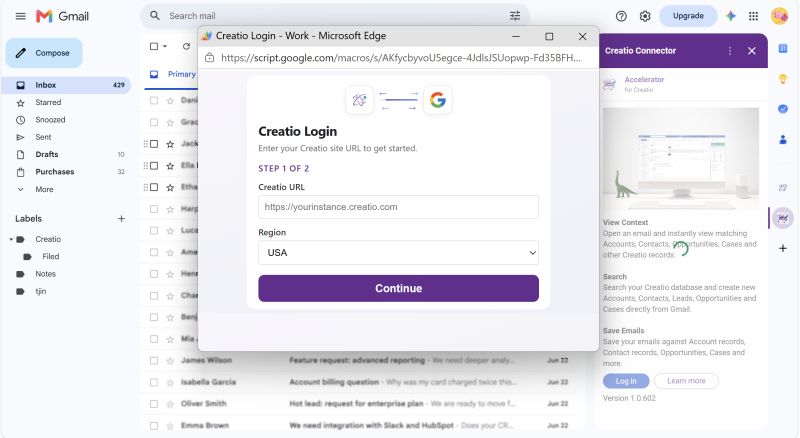The image size is (800, 438).
Task: Check the Ella email row checkbox
Action: click(154, 165)
